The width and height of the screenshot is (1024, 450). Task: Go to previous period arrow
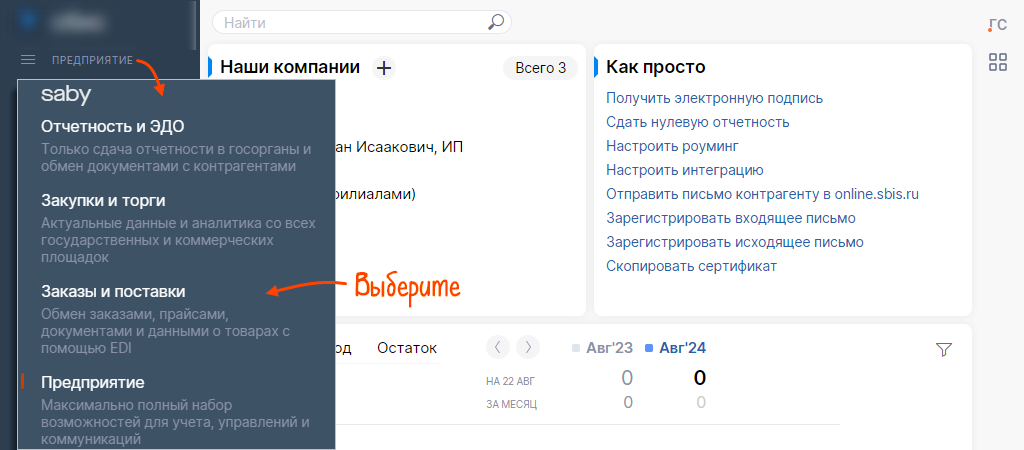click(x=498, y=347)
